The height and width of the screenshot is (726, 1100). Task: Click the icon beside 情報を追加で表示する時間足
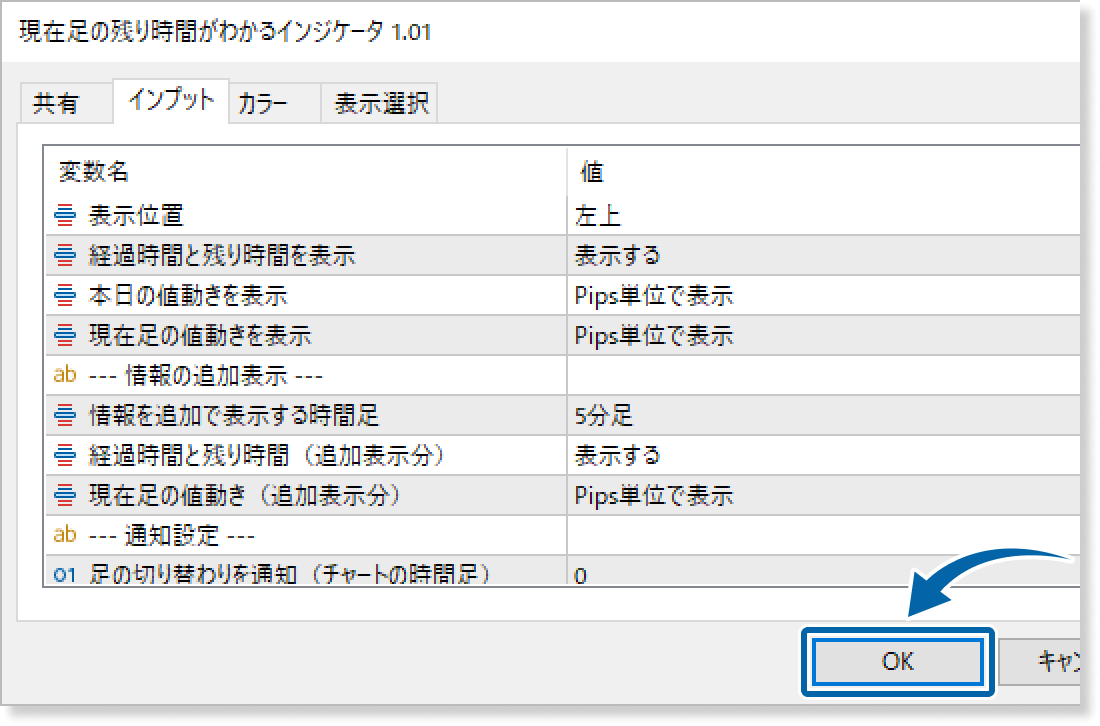pyautogui.click(x=65, y=415)
